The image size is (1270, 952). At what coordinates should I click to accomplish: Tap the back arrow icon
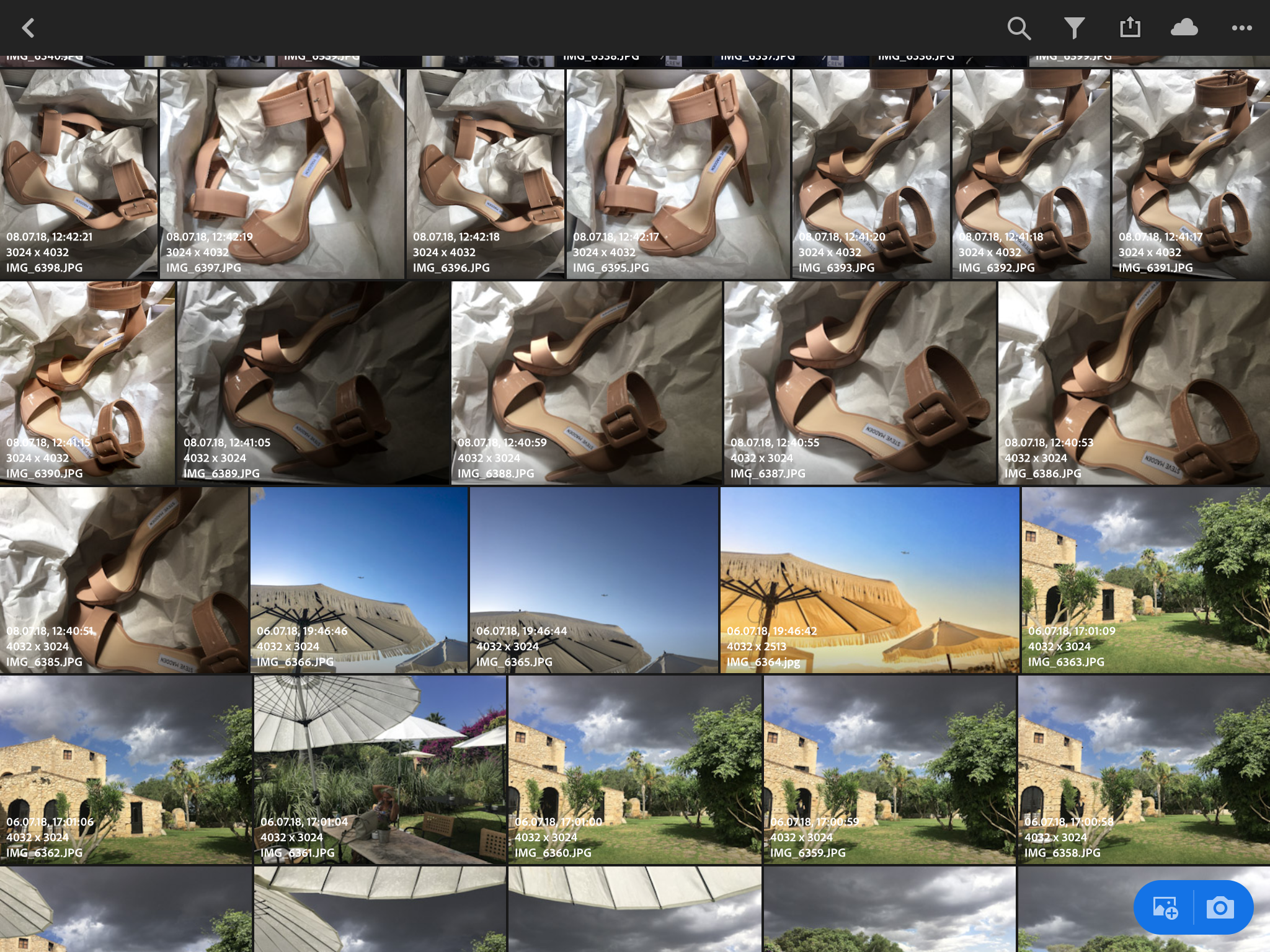click(x=28, y=28)
